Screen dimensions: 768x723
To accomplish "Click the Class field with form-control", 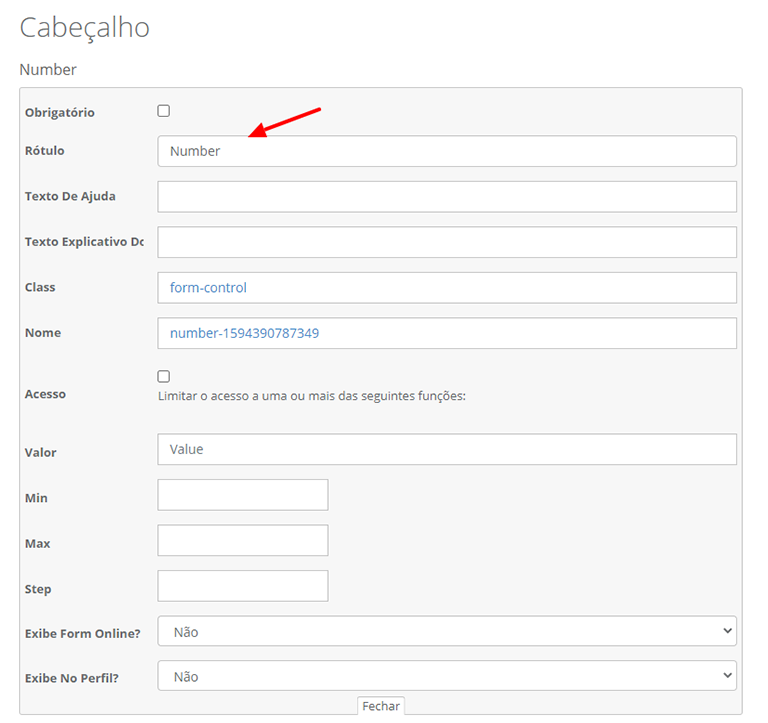I will point(447,288).
